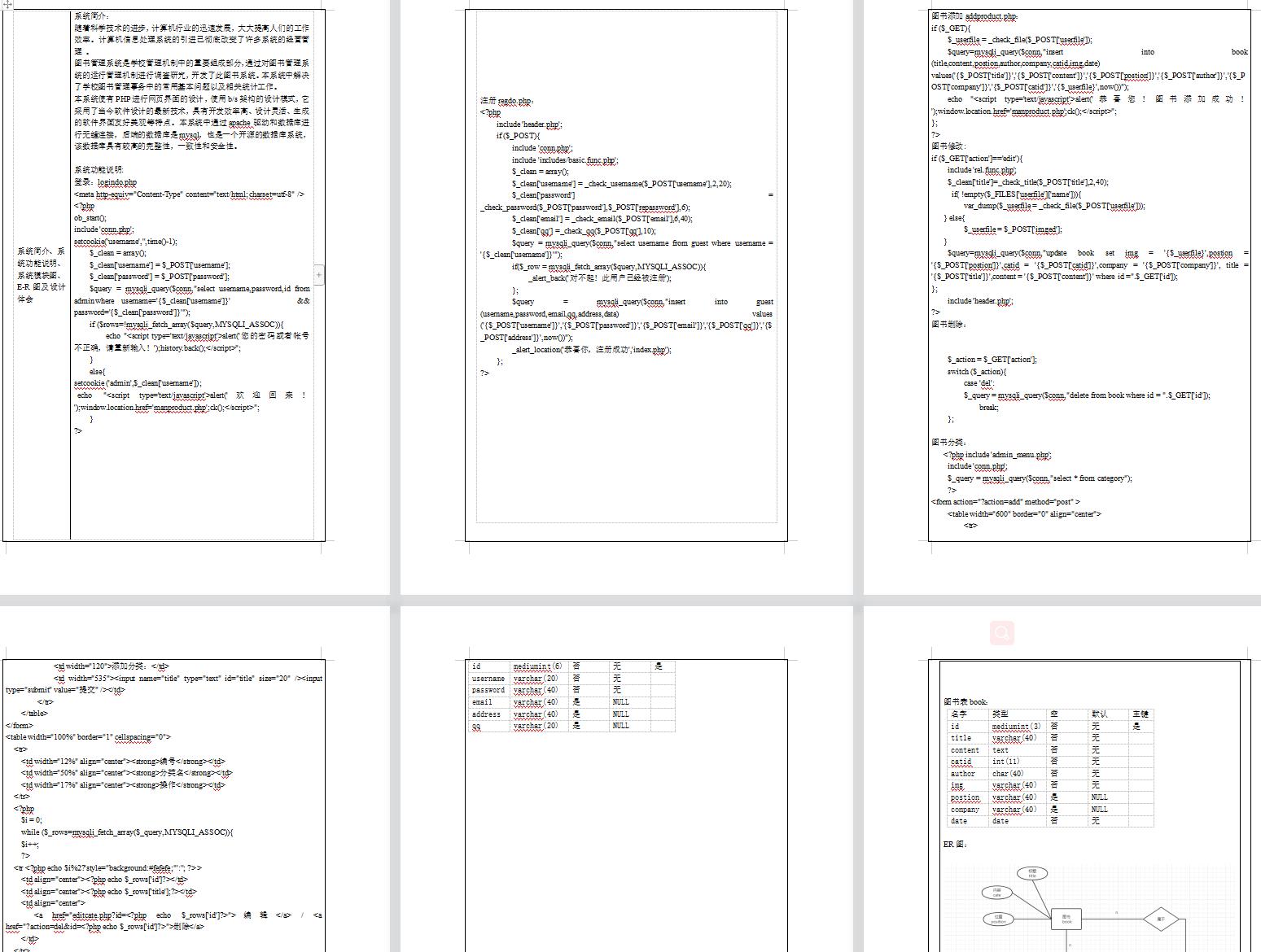Click the mediumint(3) cell in the book table

[1017, 727]
